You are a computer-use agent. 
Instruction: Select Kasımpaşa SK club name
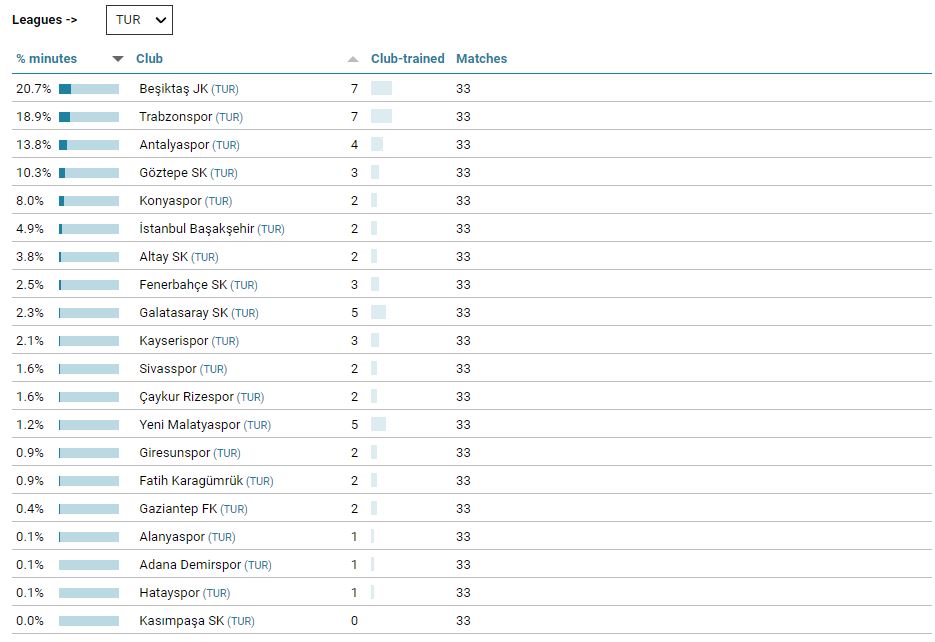[x=182, y=621]
